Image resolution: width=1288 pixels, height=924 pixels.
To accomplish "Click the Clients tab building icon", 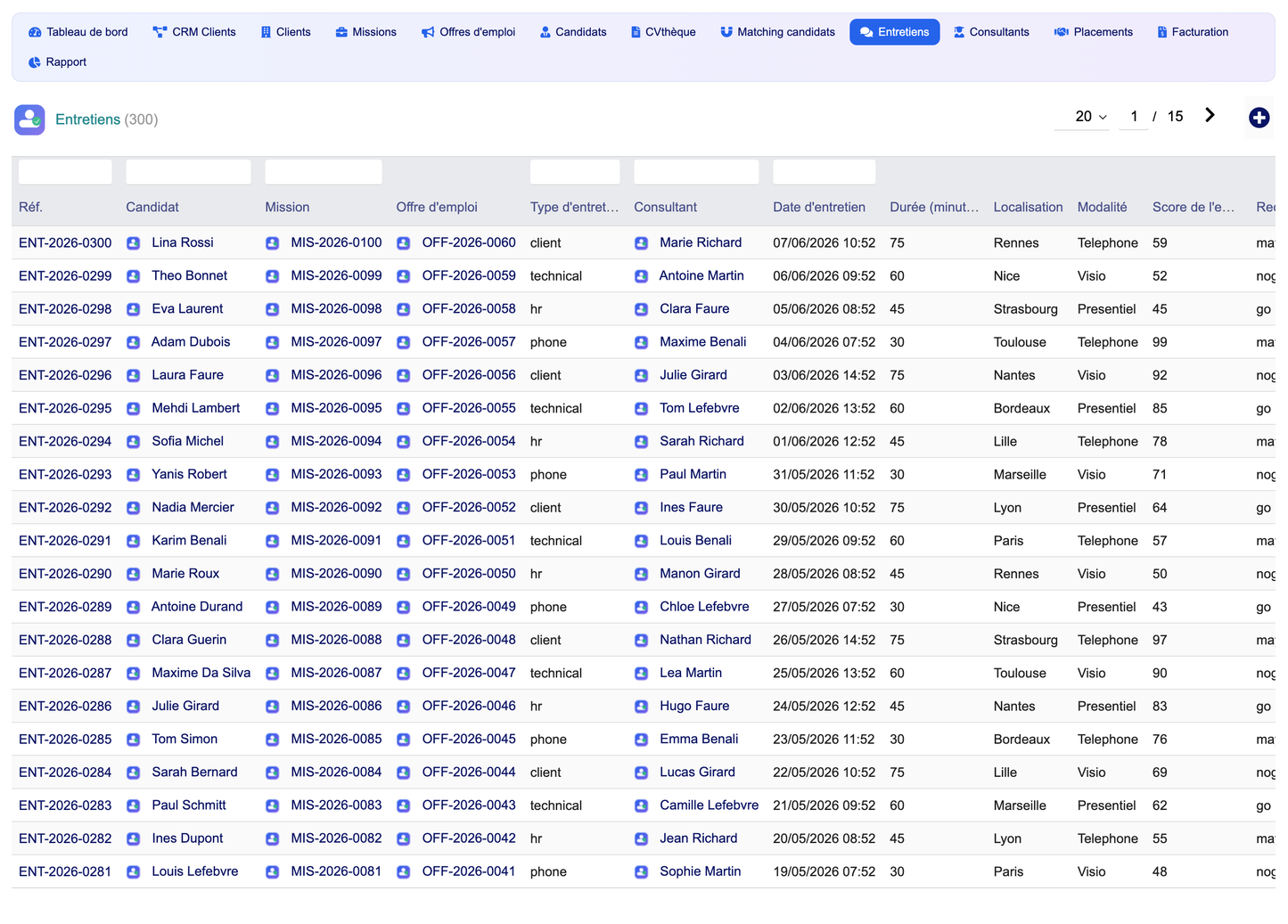I will coord(266,32).
